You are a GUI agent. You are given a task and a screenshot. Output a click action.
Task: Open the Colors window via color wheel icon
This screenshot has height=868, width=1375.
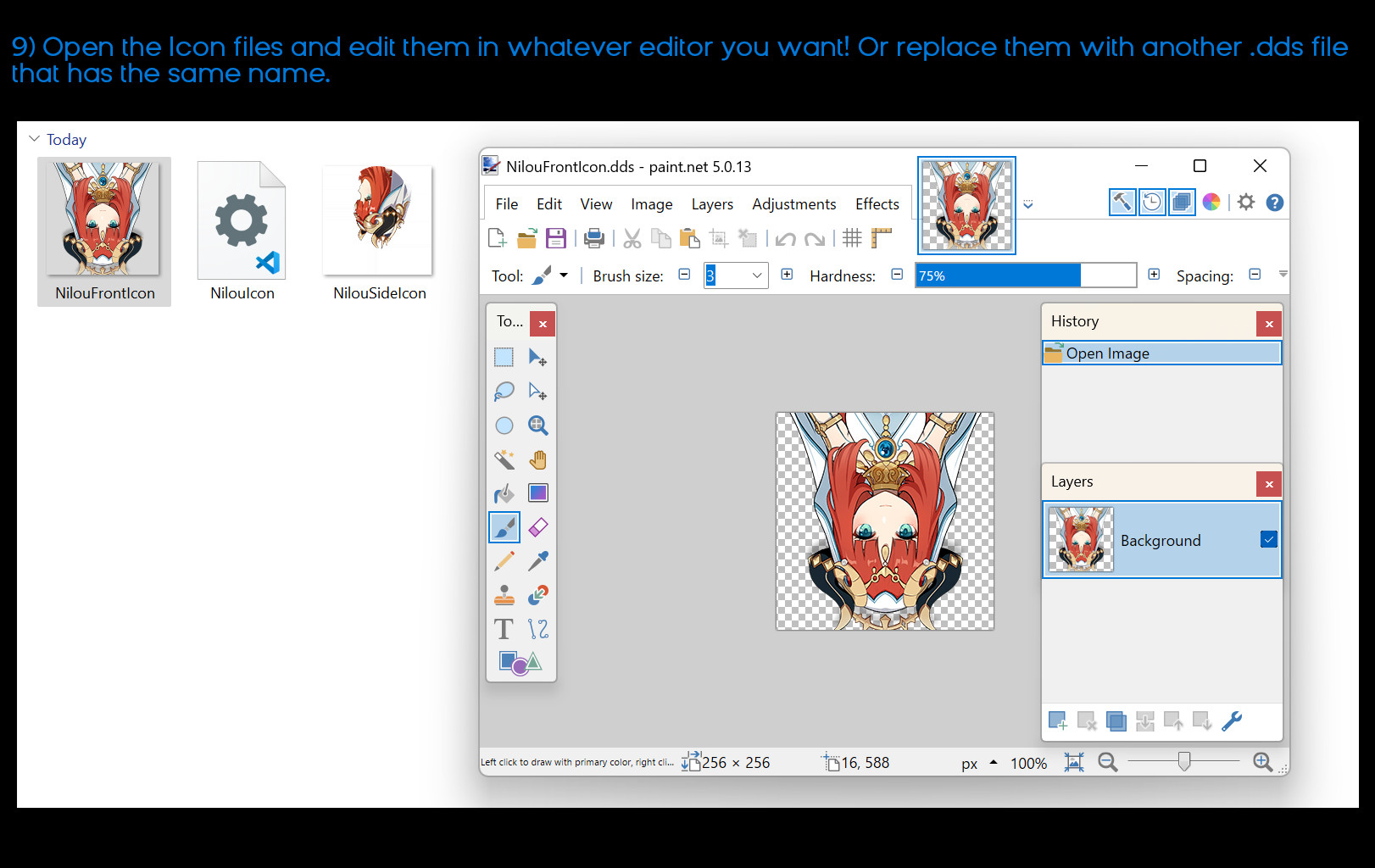point(1211,202)
